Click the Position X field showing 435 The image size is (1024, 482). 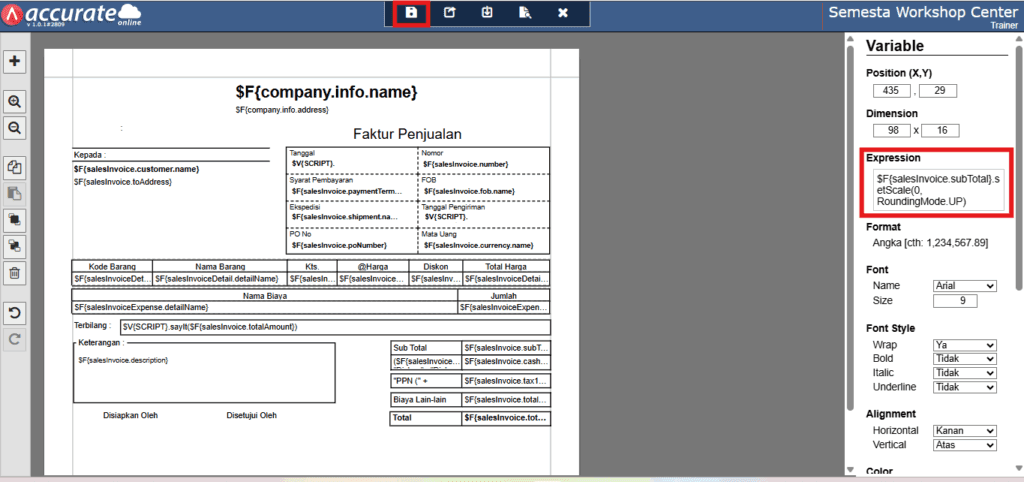[891, 91]
